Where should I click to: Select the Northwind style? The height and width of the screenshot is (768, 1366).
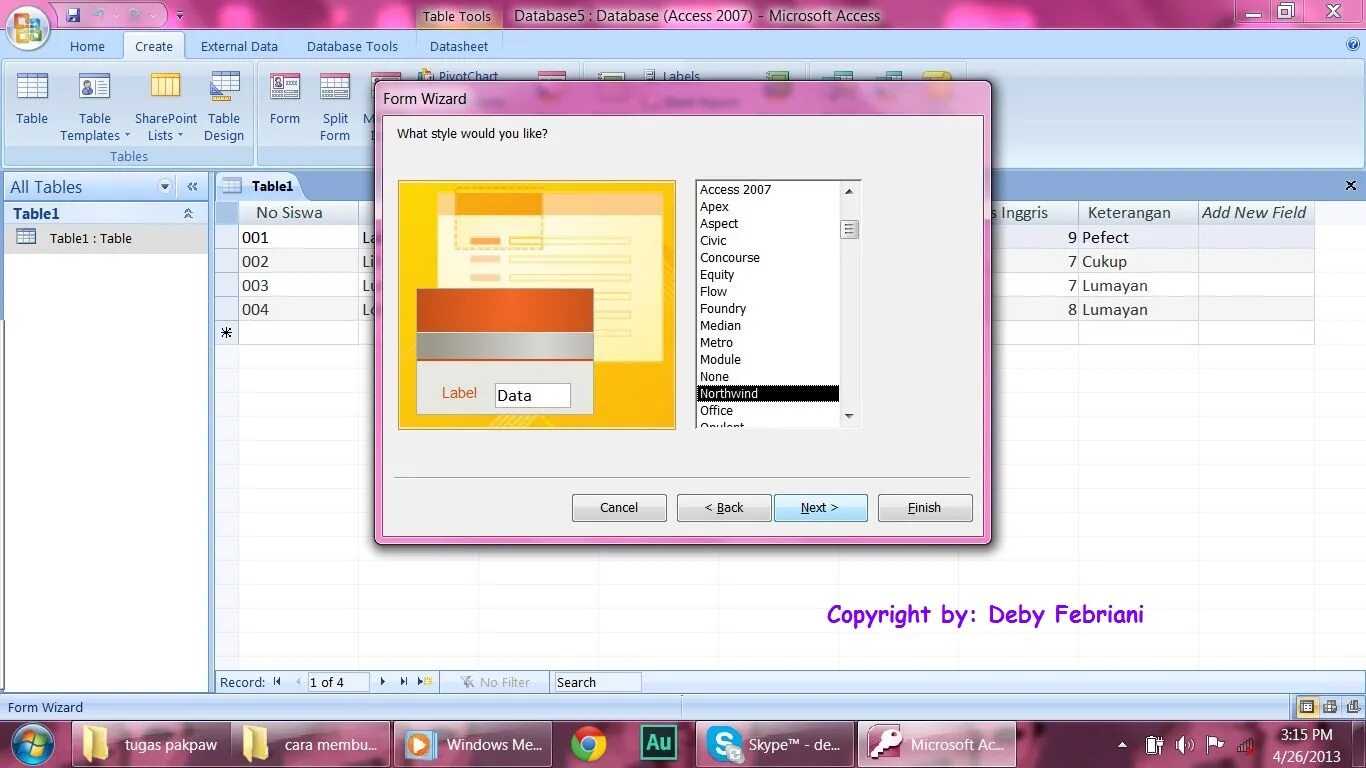(768, 393)
